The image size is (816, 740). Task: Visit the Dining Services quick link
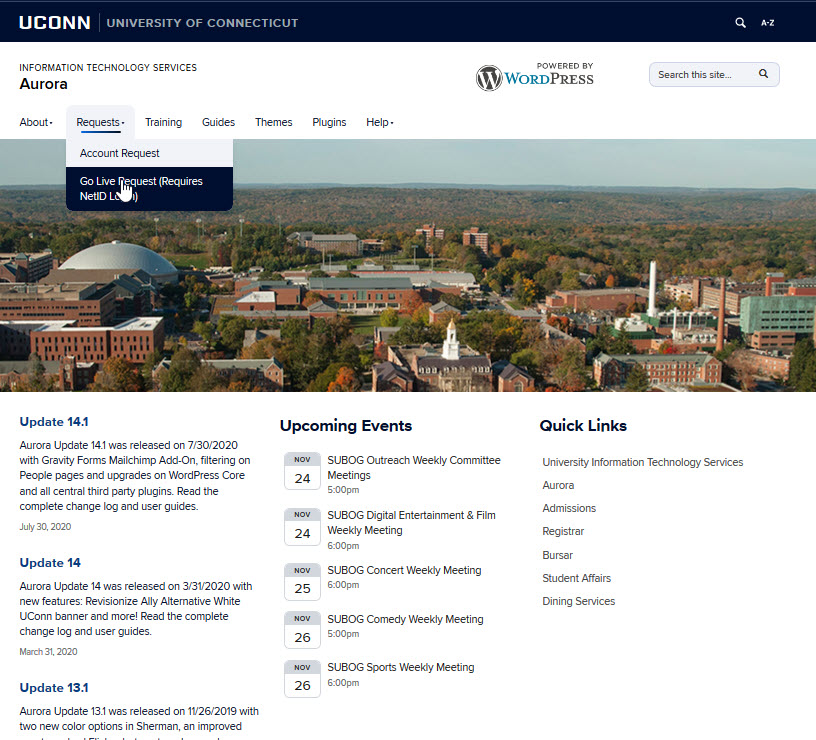point(578,601)
